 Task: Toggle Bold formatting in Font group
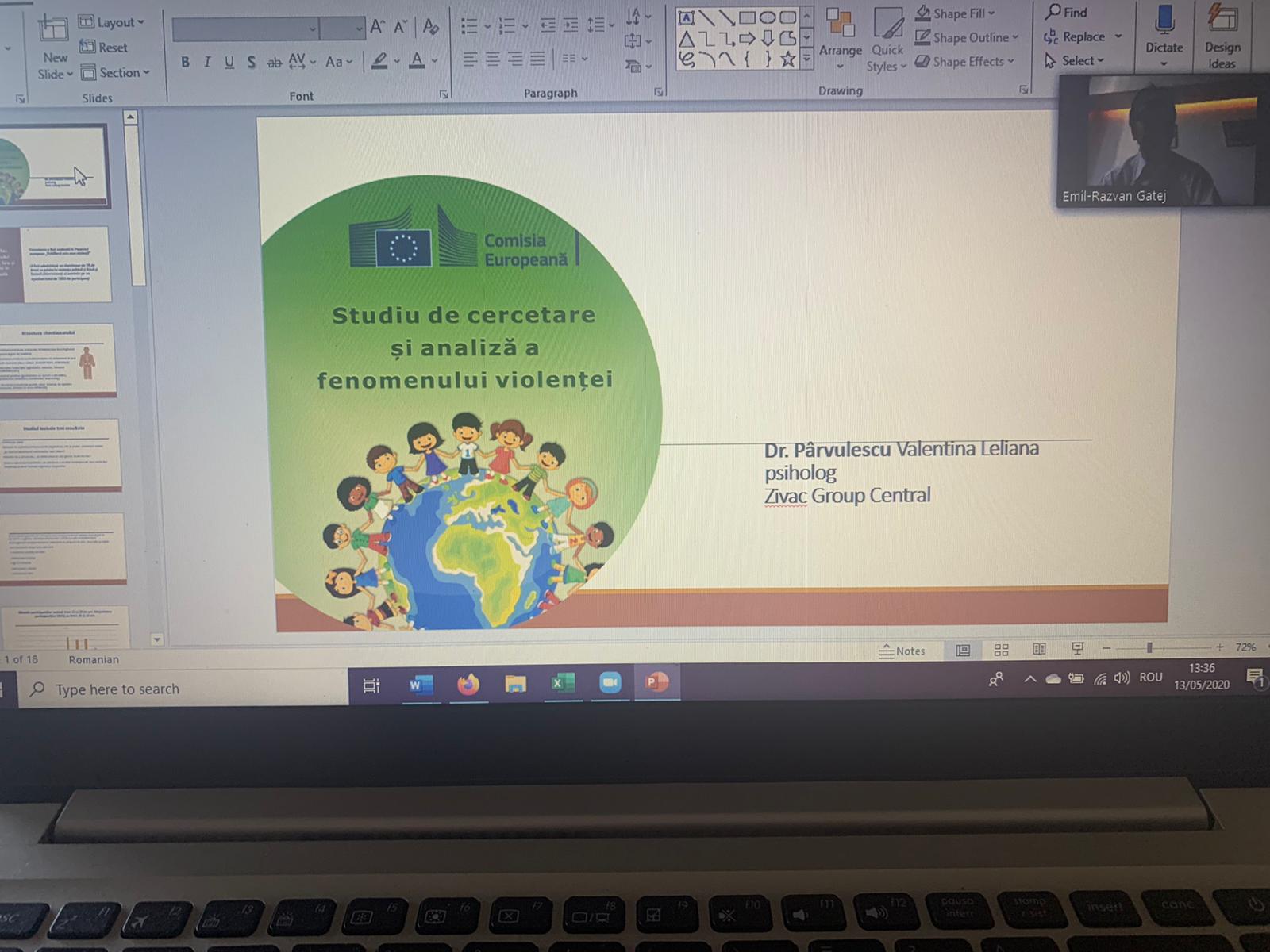click(x=185, y=62)
